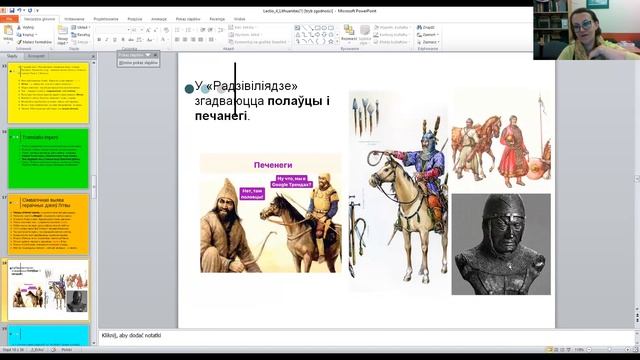
Task: Click the normal view icon in status bar
Action: point(549,349)
